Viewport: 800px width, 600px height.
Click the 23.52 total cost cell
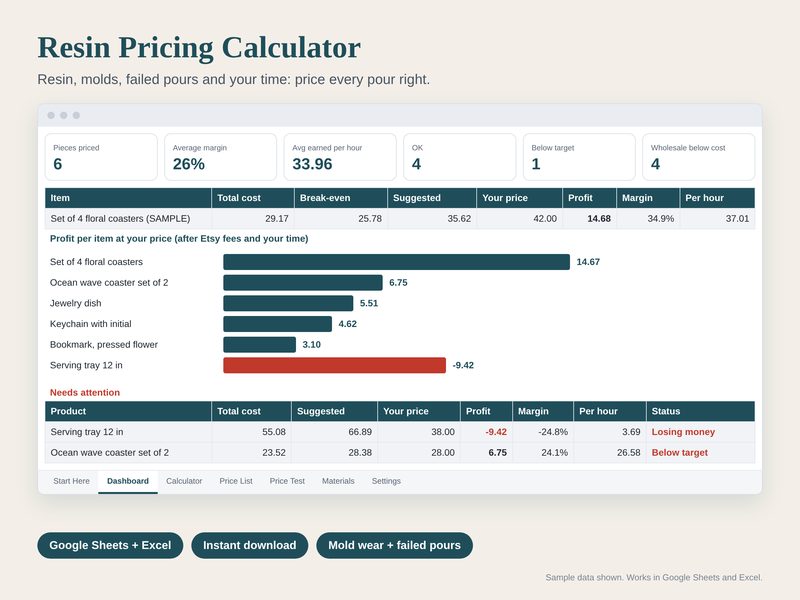coord(252,453)
